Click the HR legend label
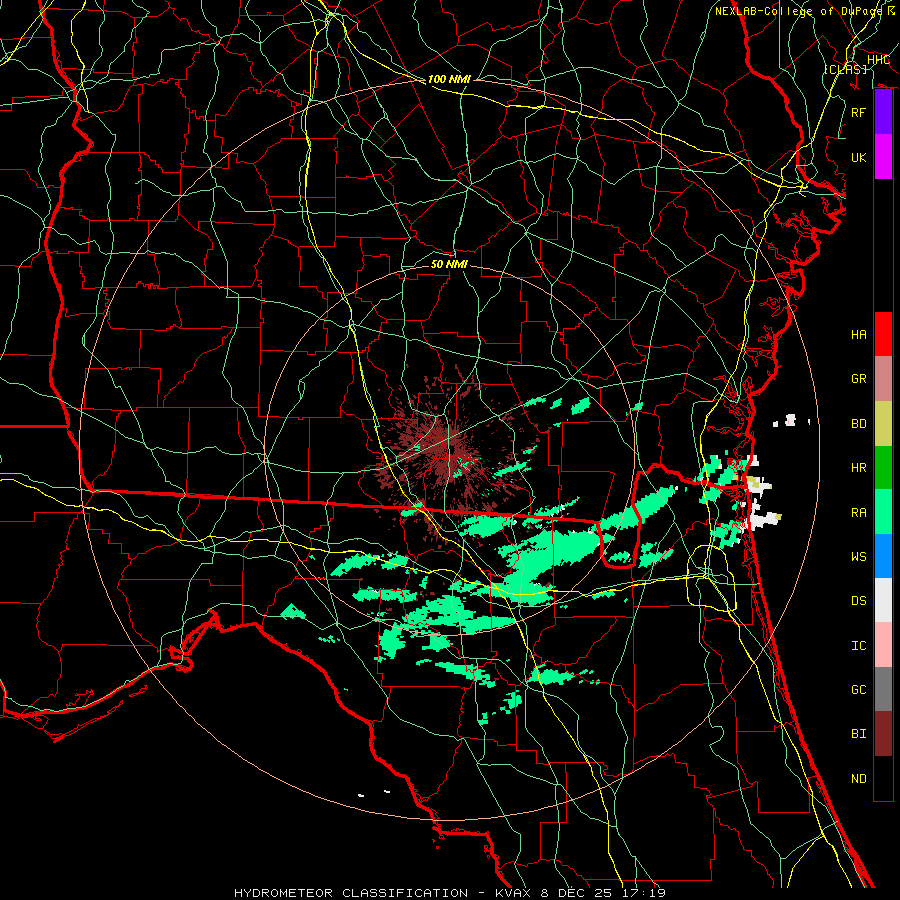This screenshot has width=900, height=900. point(859,468)
